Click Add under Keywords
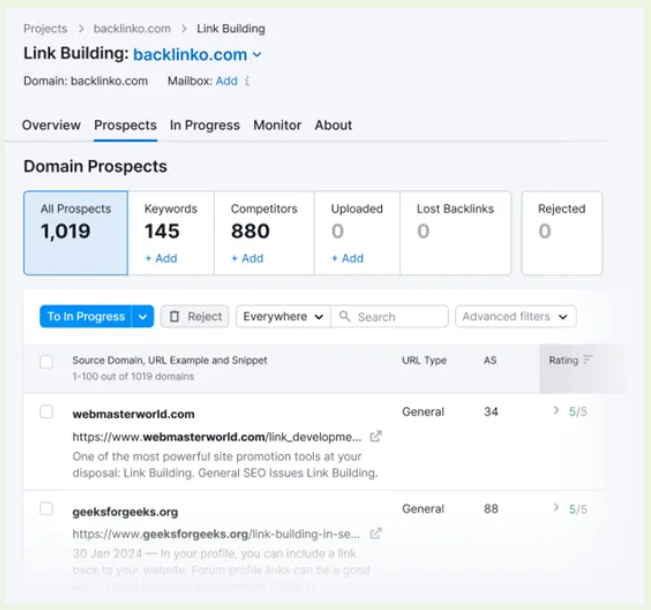 coord(161,258)
